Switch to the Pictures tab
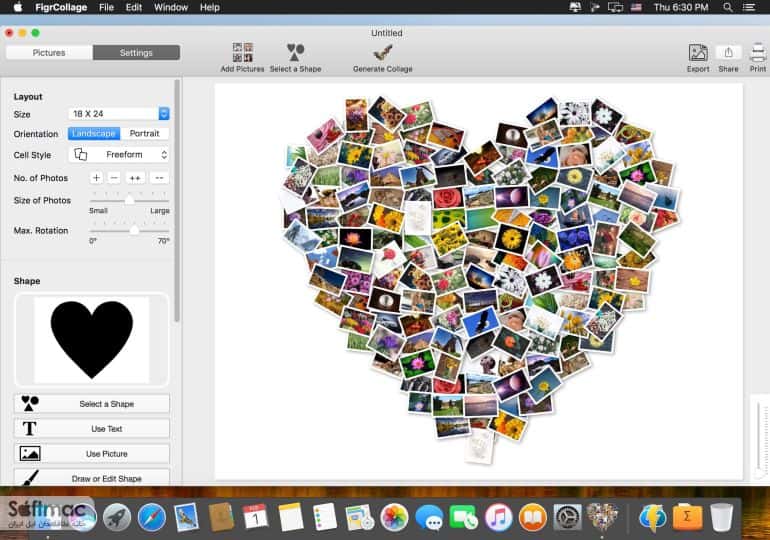Screen dimensions: 770x540 click(x=49, y=53)
